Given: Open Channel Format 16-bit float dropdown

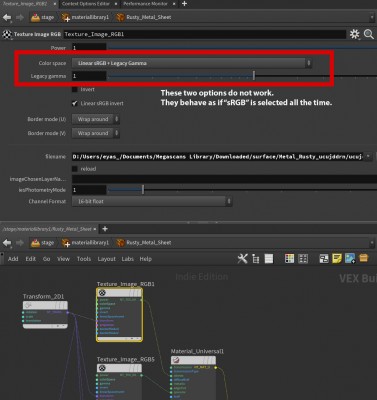Looking at the screenshot, I should click(x=152, y=201).
